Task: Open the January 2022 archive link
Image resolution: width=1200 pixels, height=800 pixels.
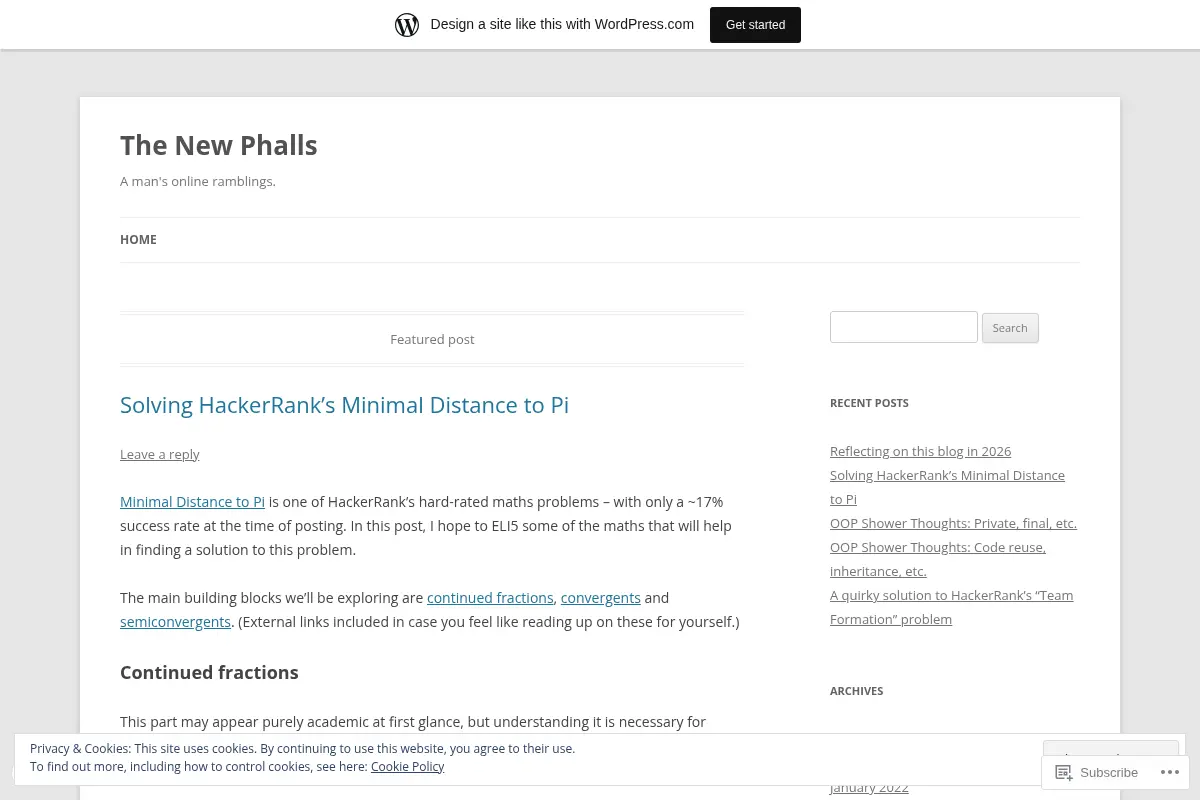Action: tap(869, 788)
